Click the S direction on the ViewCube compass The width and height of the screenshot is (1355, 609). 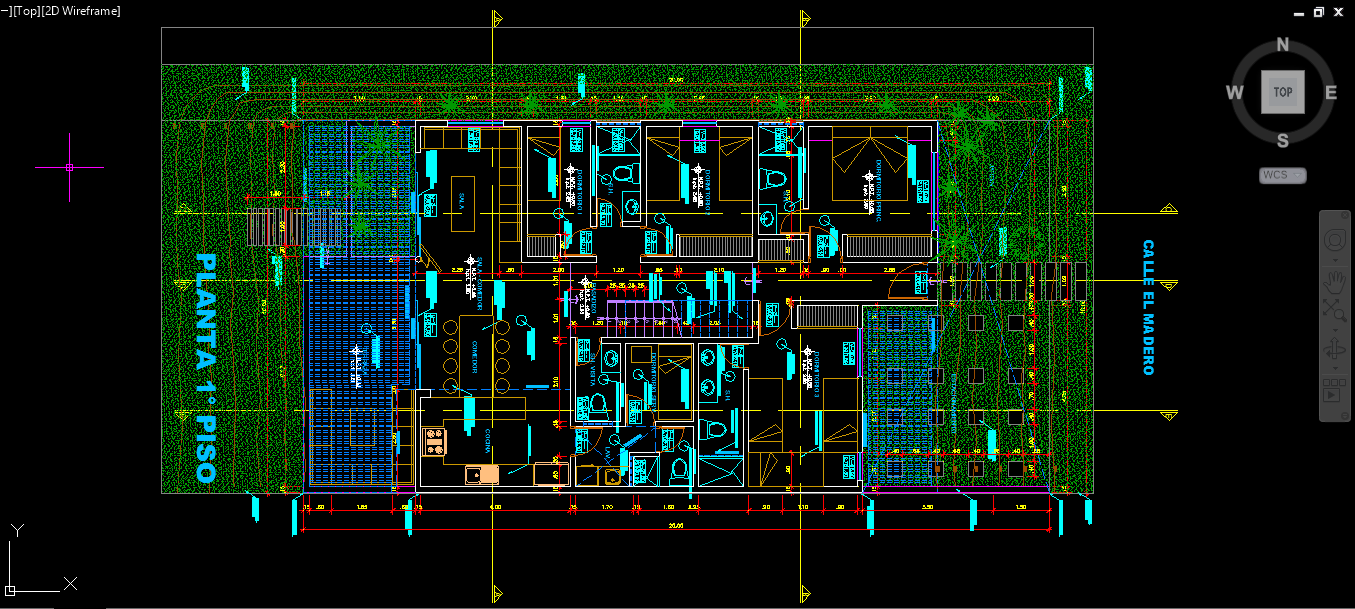1283,140
